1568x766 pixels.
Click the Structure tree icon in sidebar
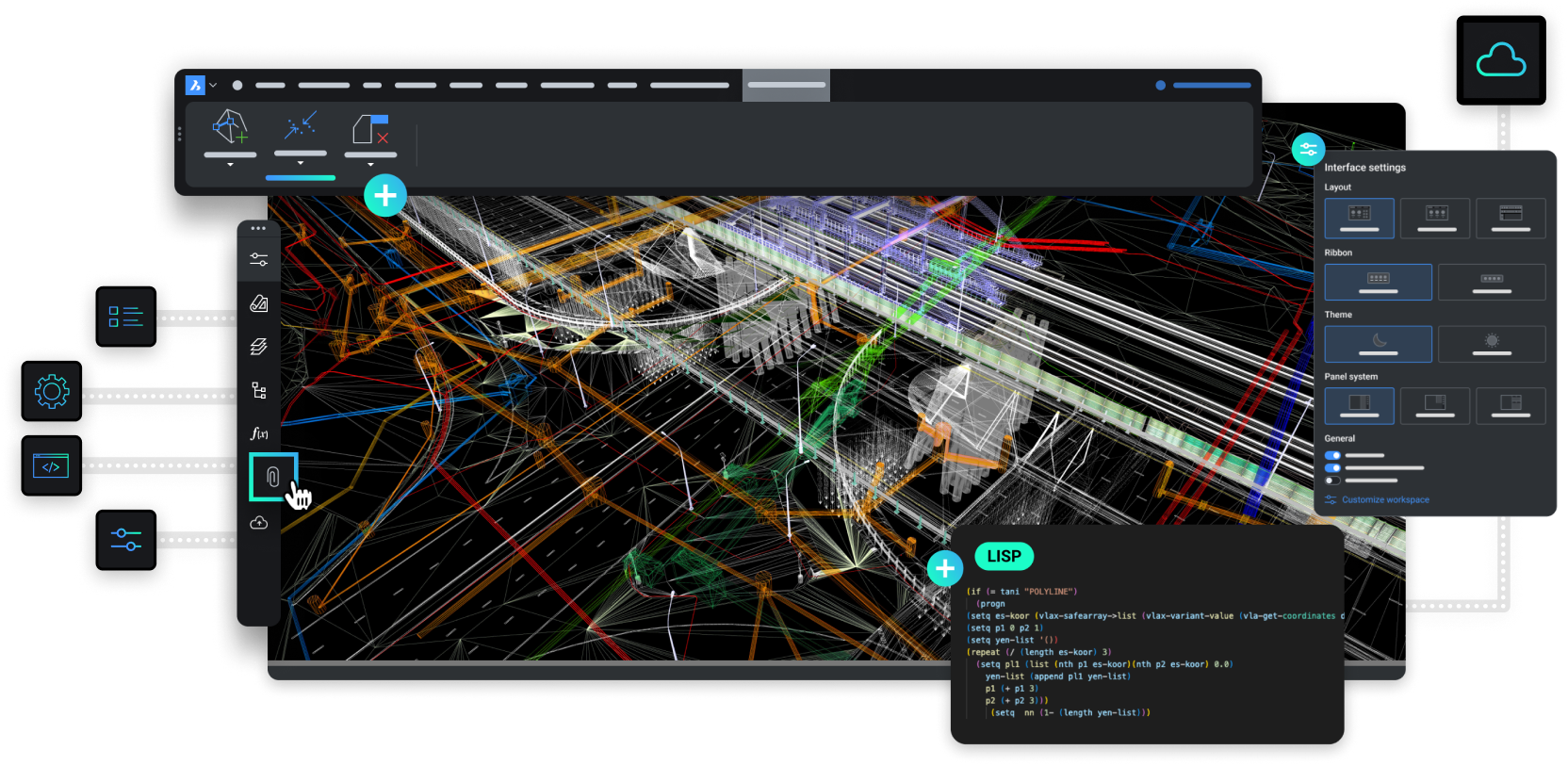[259, 390]
